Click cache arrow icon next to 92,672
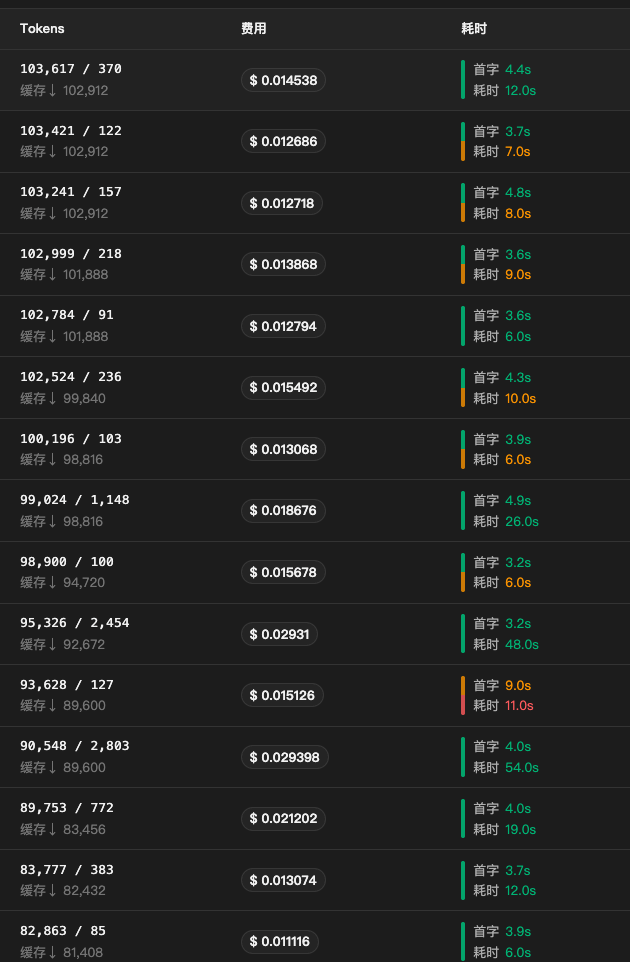630x962 pixels. coord(53,644)
